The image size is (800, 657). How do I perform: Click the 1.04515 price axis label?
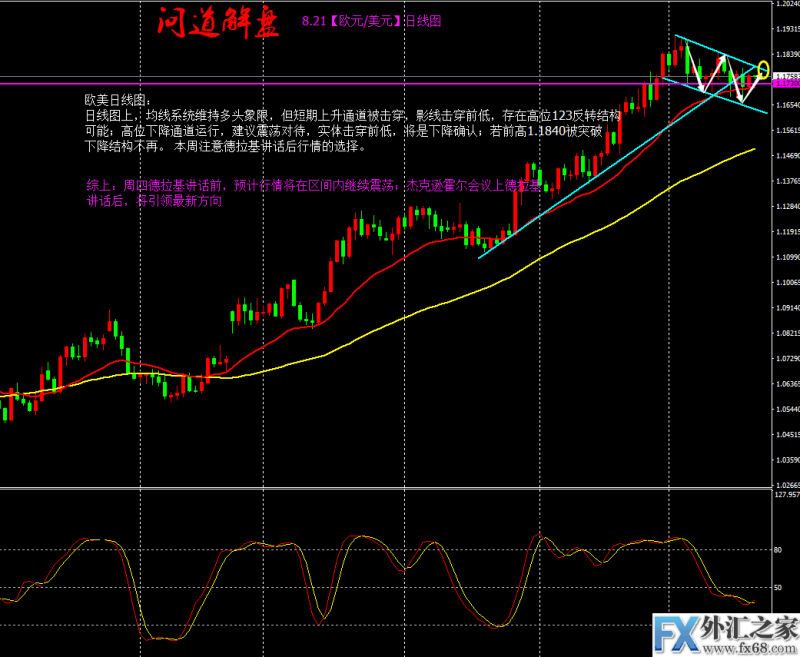787,435
